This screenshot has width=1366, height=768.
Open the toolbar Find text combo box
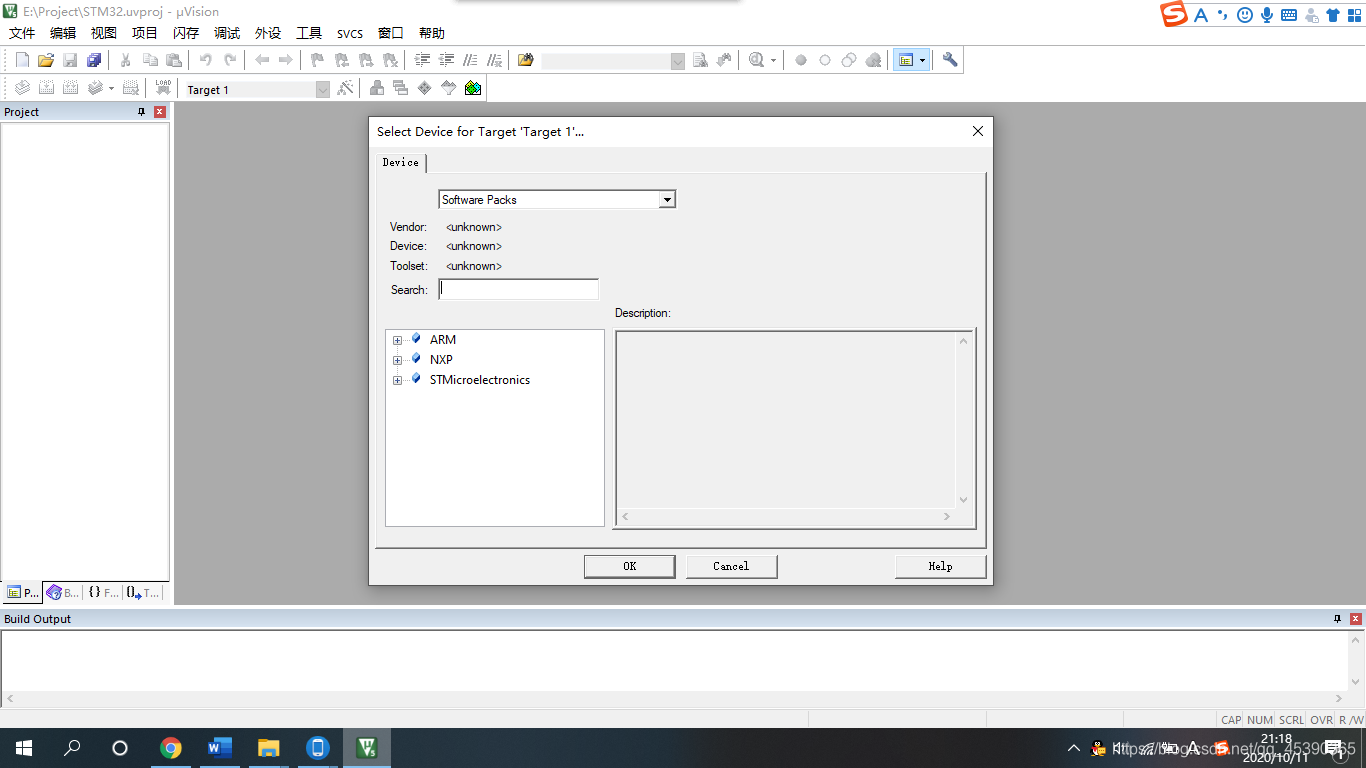[613, 61]
